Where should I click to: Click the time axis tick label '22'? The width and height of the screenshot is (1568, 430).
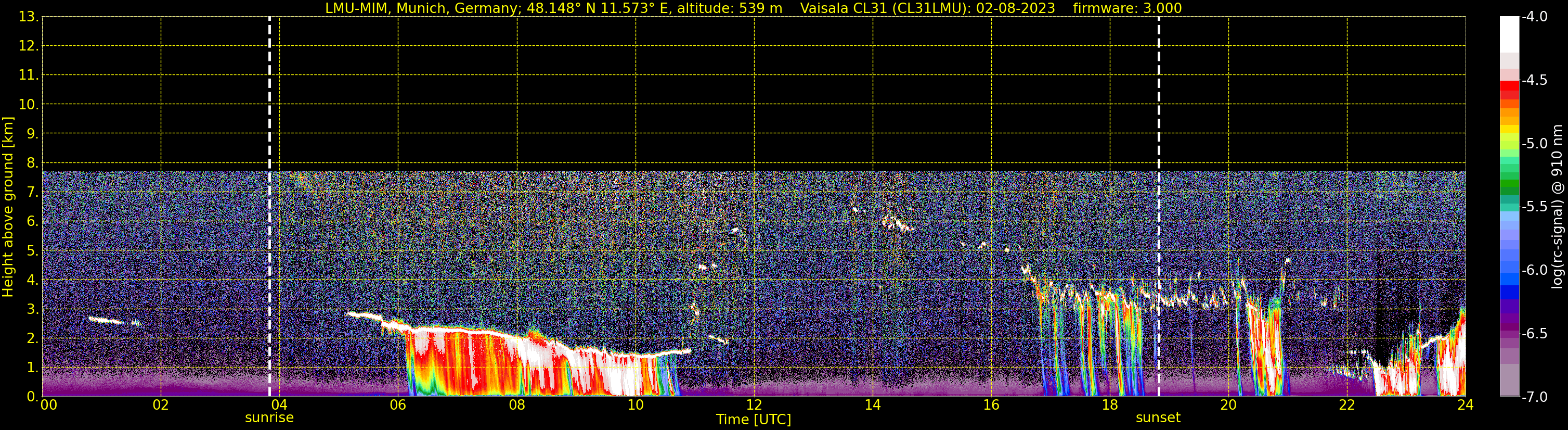pos(1347,405)
